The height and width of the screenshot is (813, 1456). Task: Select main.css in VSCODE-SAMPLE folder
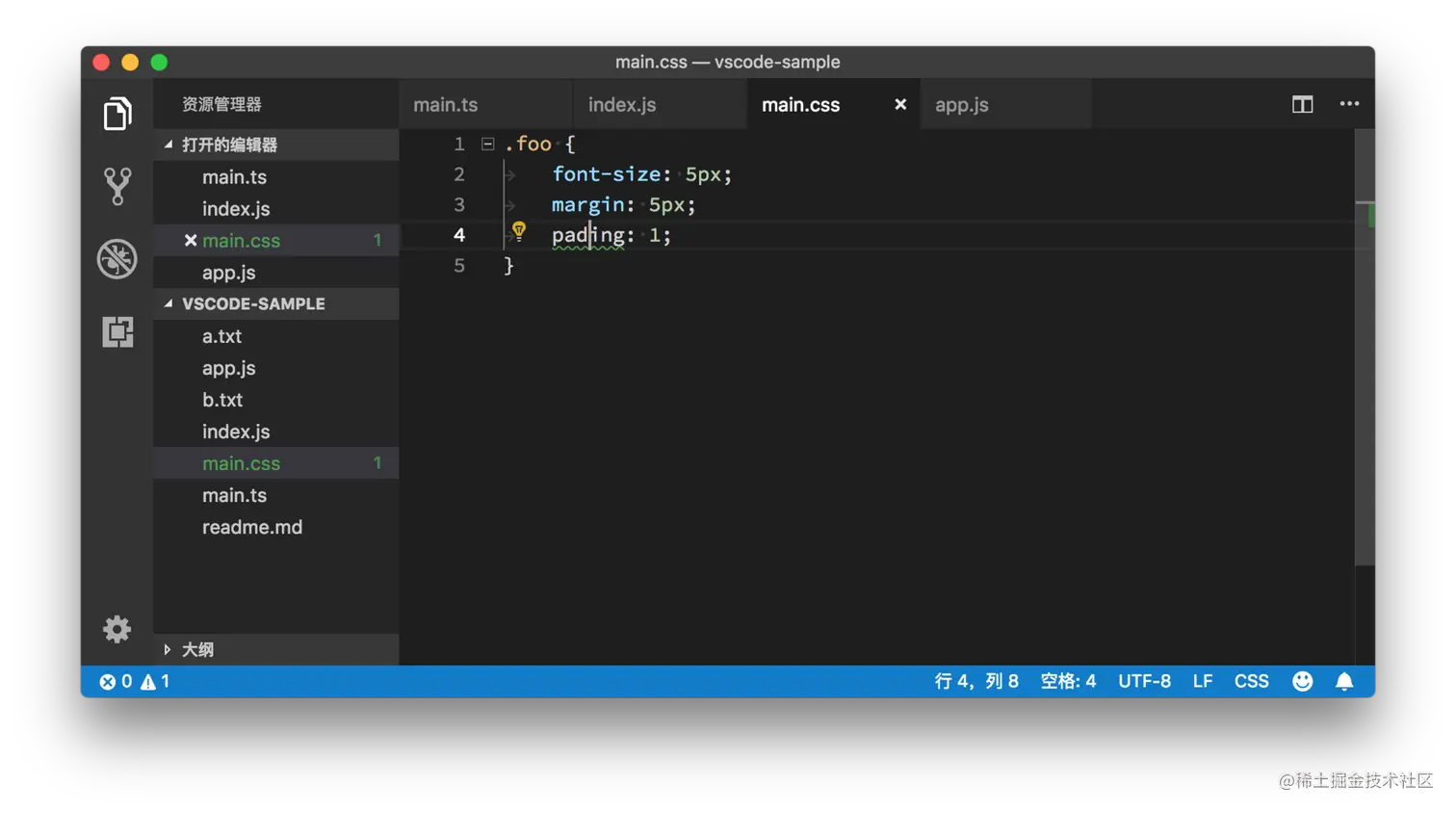pos(276,463)
